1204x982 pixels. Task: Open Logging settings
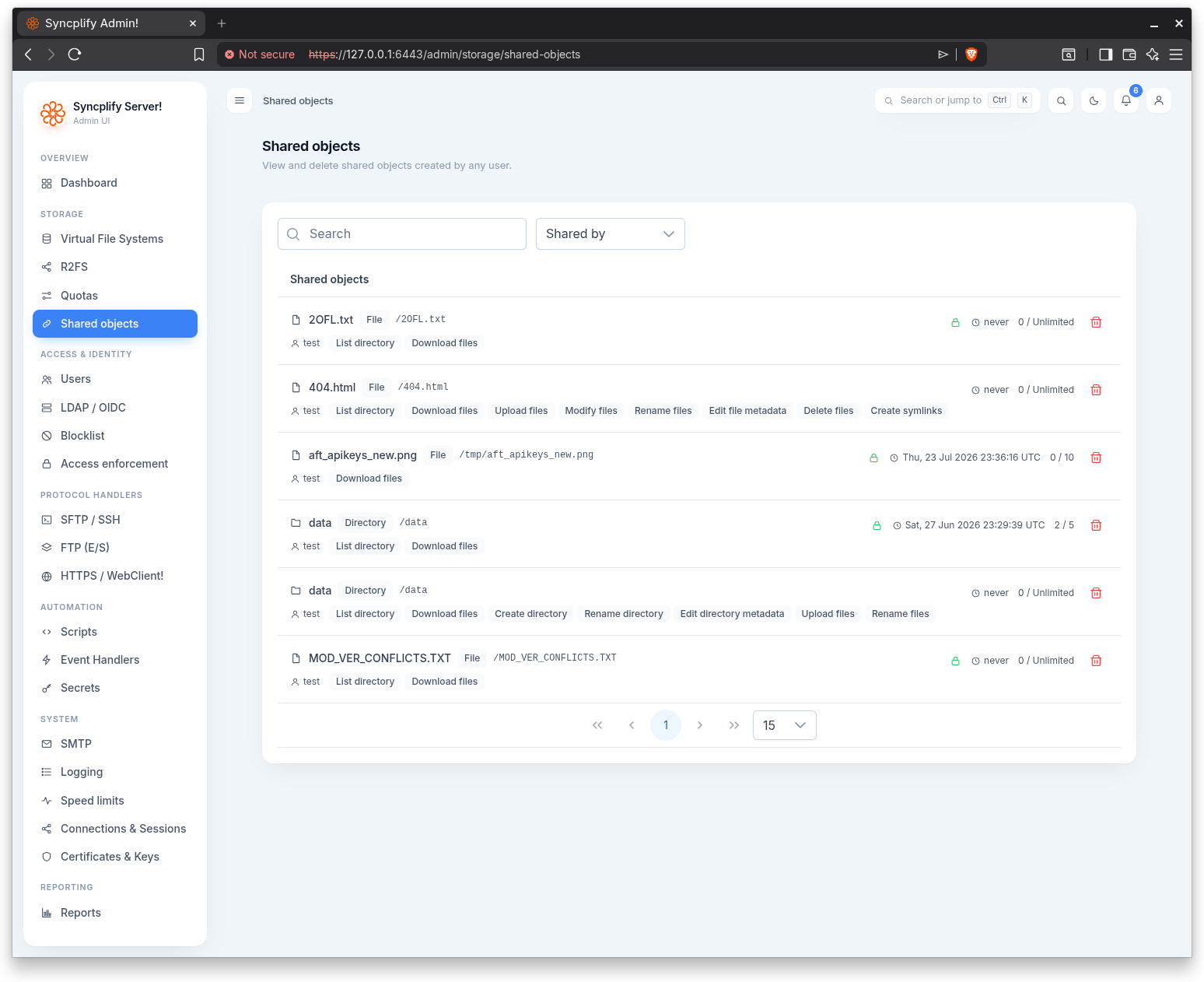click(x=115, y=772)
